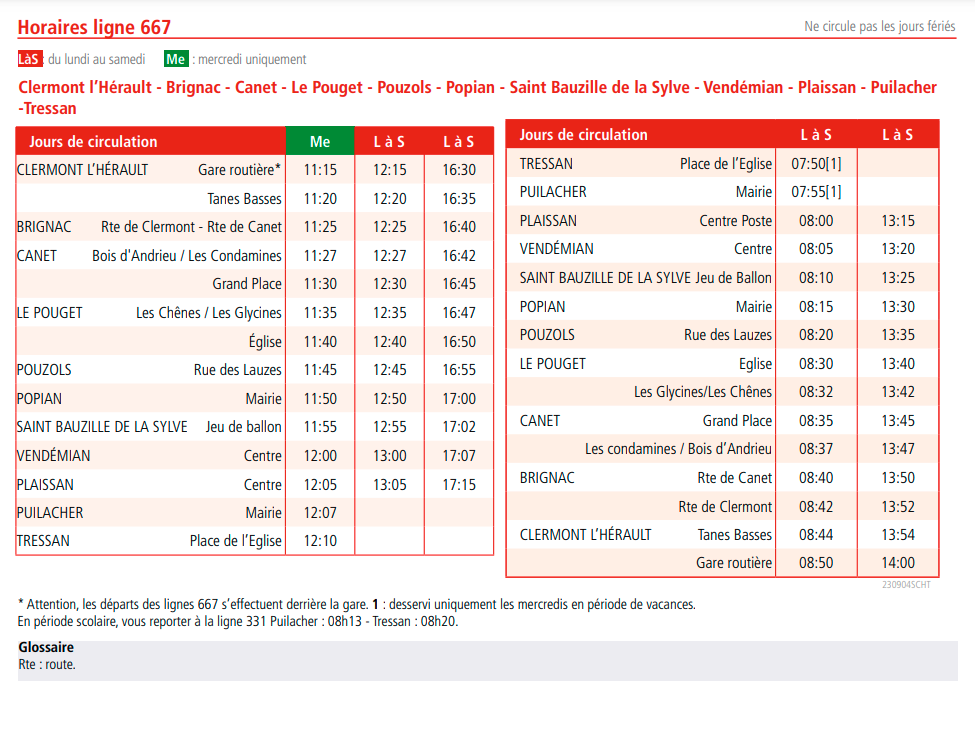Select 'Les condamines / Bois d'Andrieu' stop

tap(678, 449)
